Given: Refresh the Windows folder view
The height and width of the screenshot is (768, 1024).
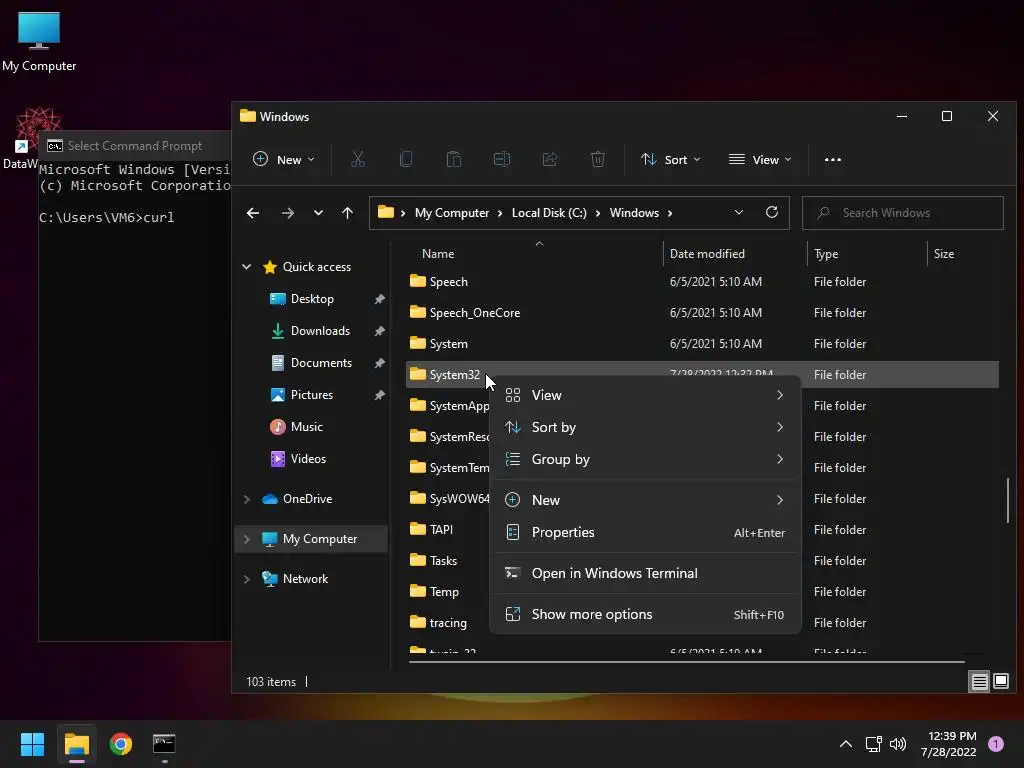Looking at the screenshot, I should pyautogui.click(x=772, y=212).
